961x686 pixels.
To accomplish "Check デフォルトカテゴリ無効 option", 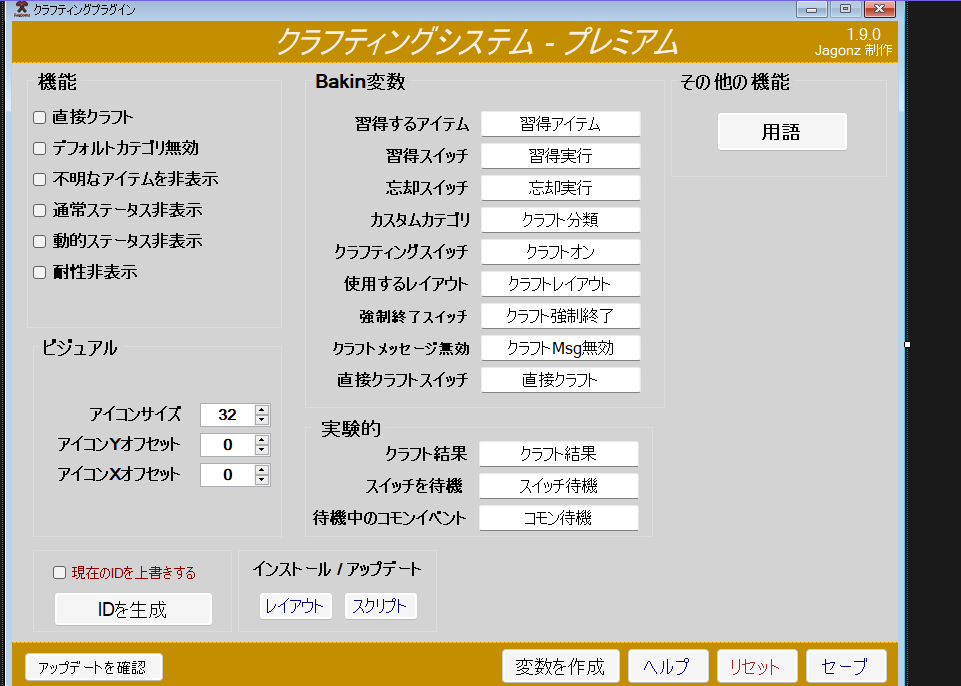I will pos(39,148).
